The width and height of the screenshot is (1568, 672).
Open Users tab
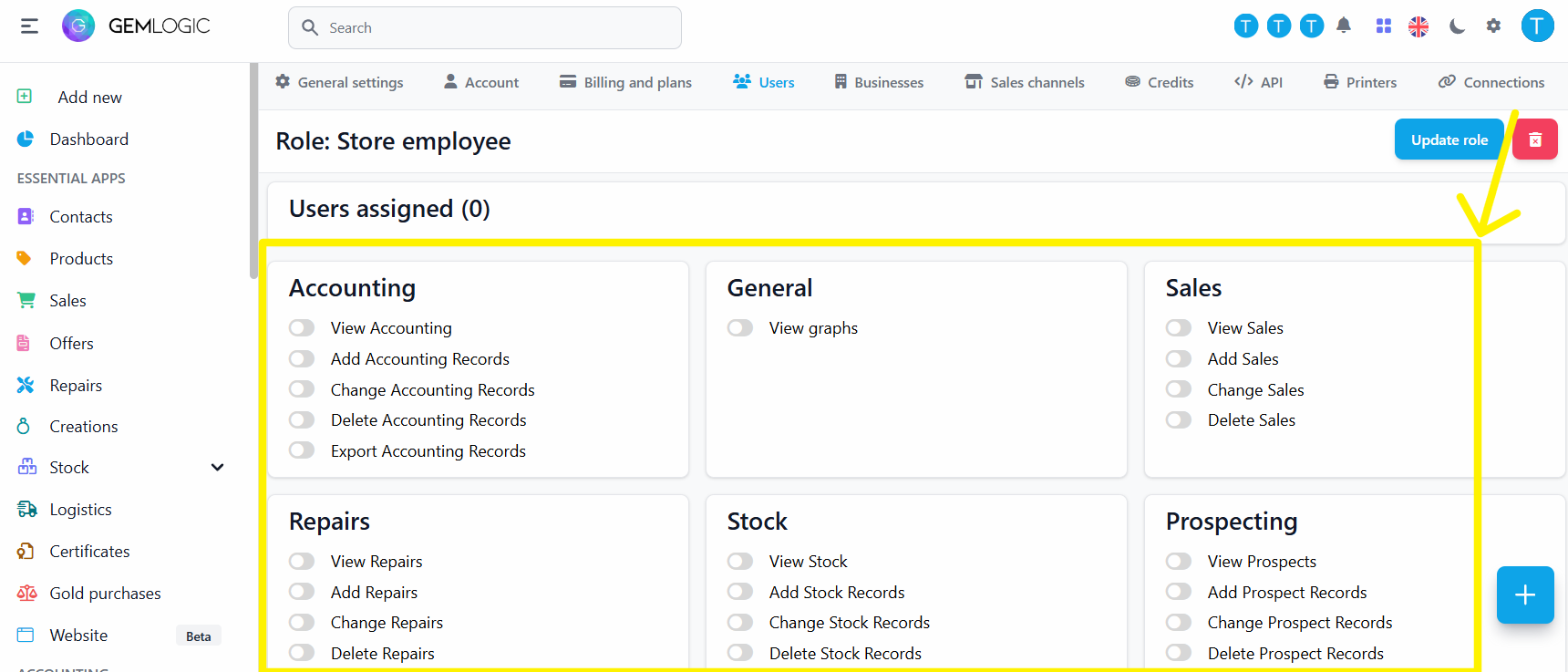point(764,82)
